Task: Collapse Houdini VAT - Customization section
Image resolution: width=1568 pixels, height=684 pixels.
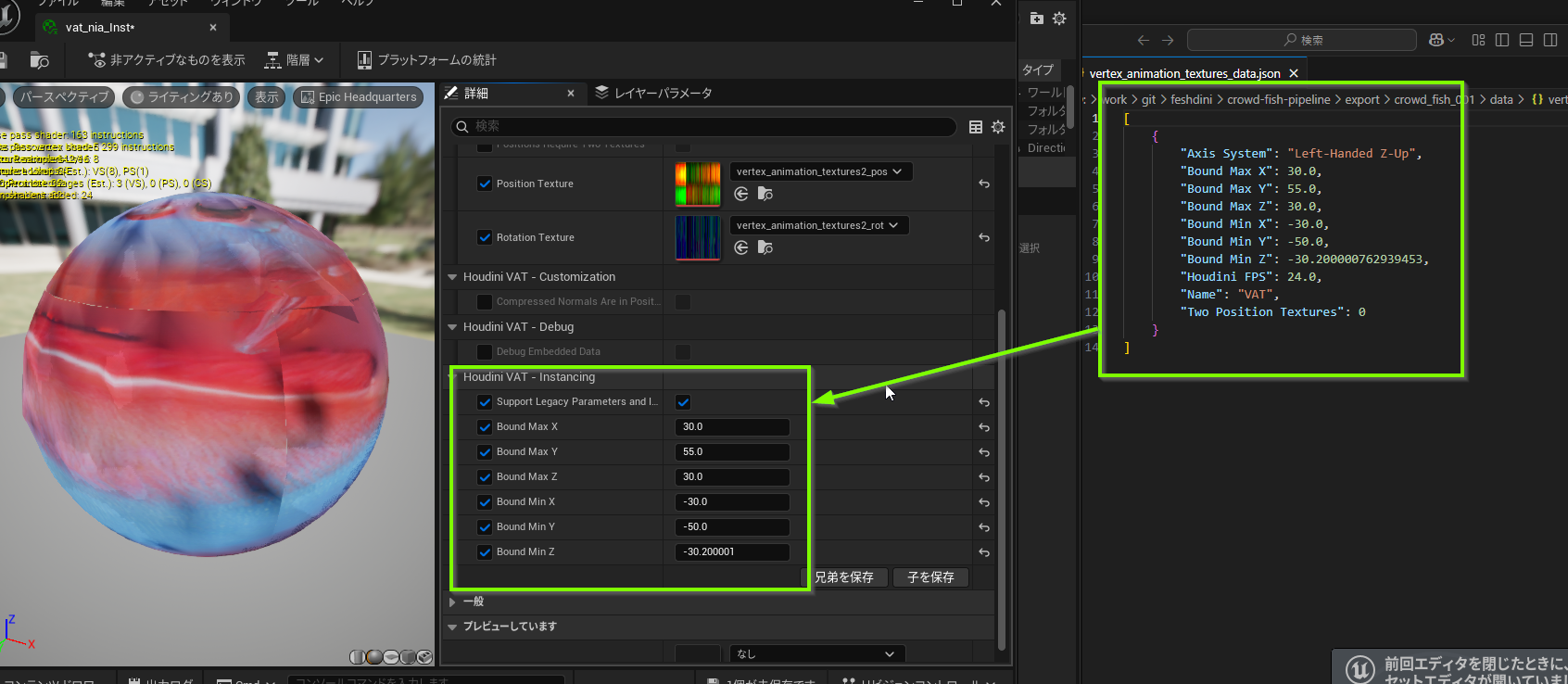Action: 452,277
